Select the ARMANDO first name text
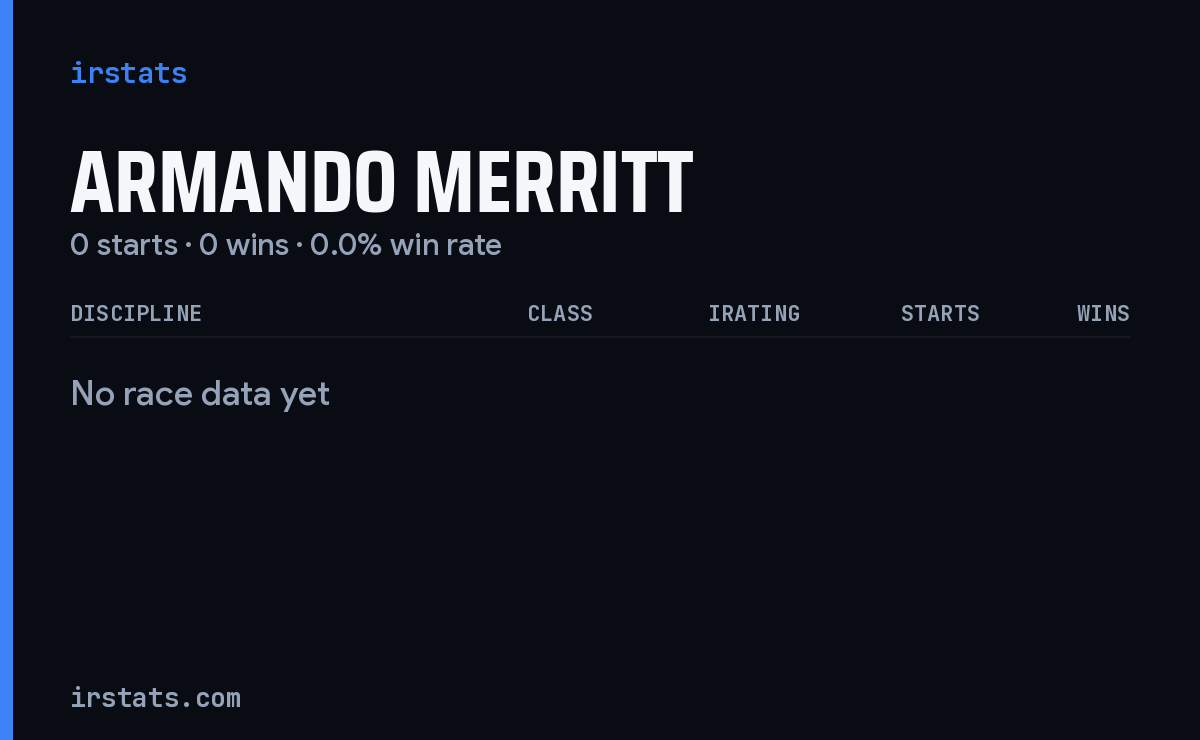 coord(233,183)
